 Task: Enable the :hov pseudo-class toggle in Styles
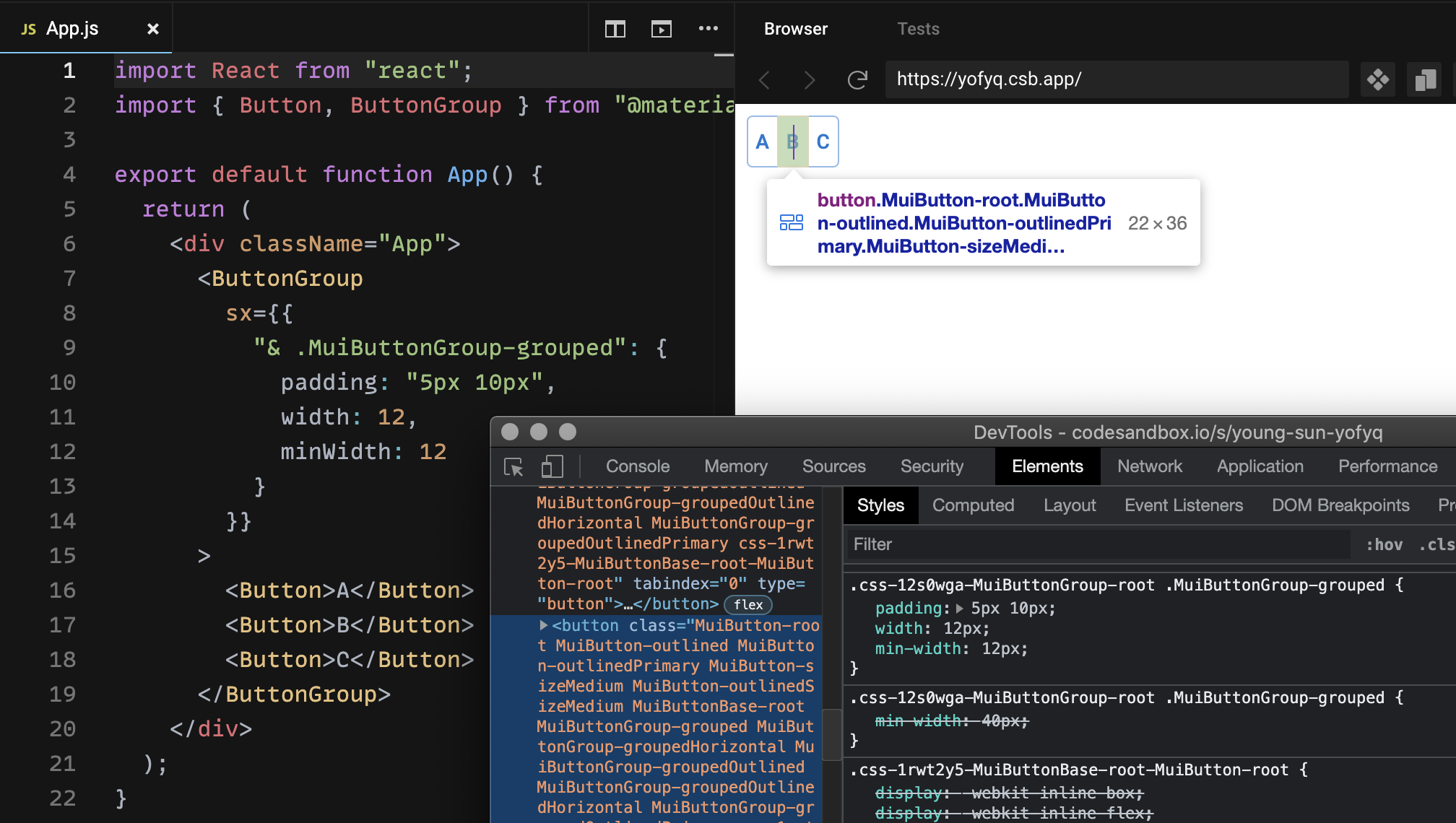(1384, 544)
